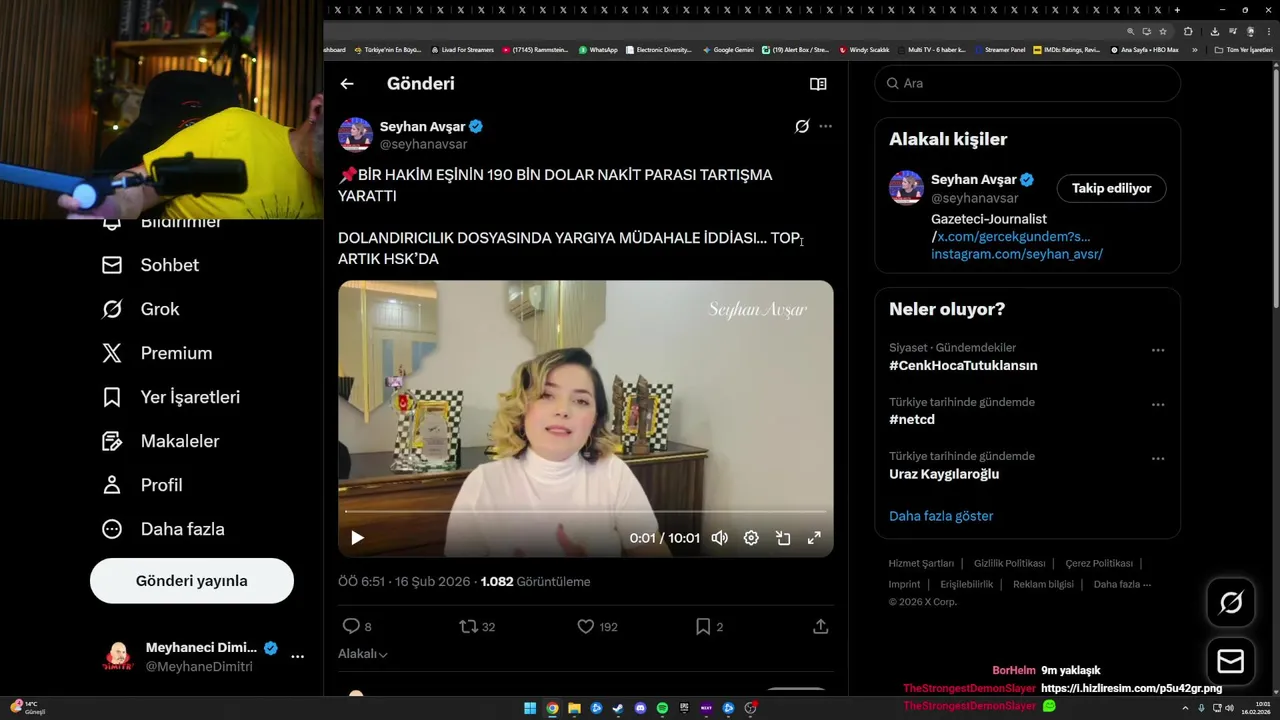
Task: Open Ana Sayfa HBO Max bookmark
Action: coord(1145,50)
